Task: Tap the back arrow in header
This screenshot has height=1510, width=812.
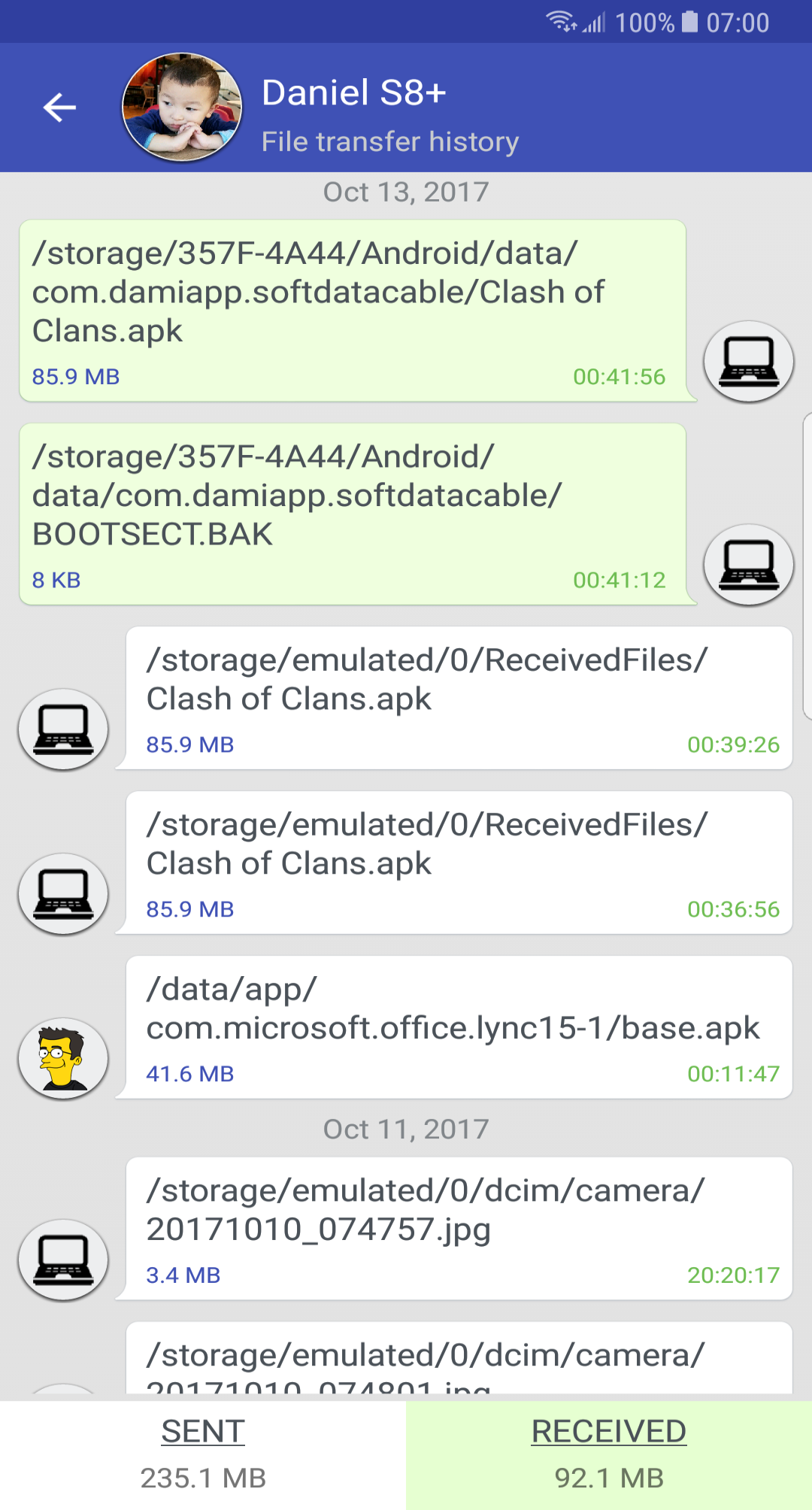Action: coord(59,108)
